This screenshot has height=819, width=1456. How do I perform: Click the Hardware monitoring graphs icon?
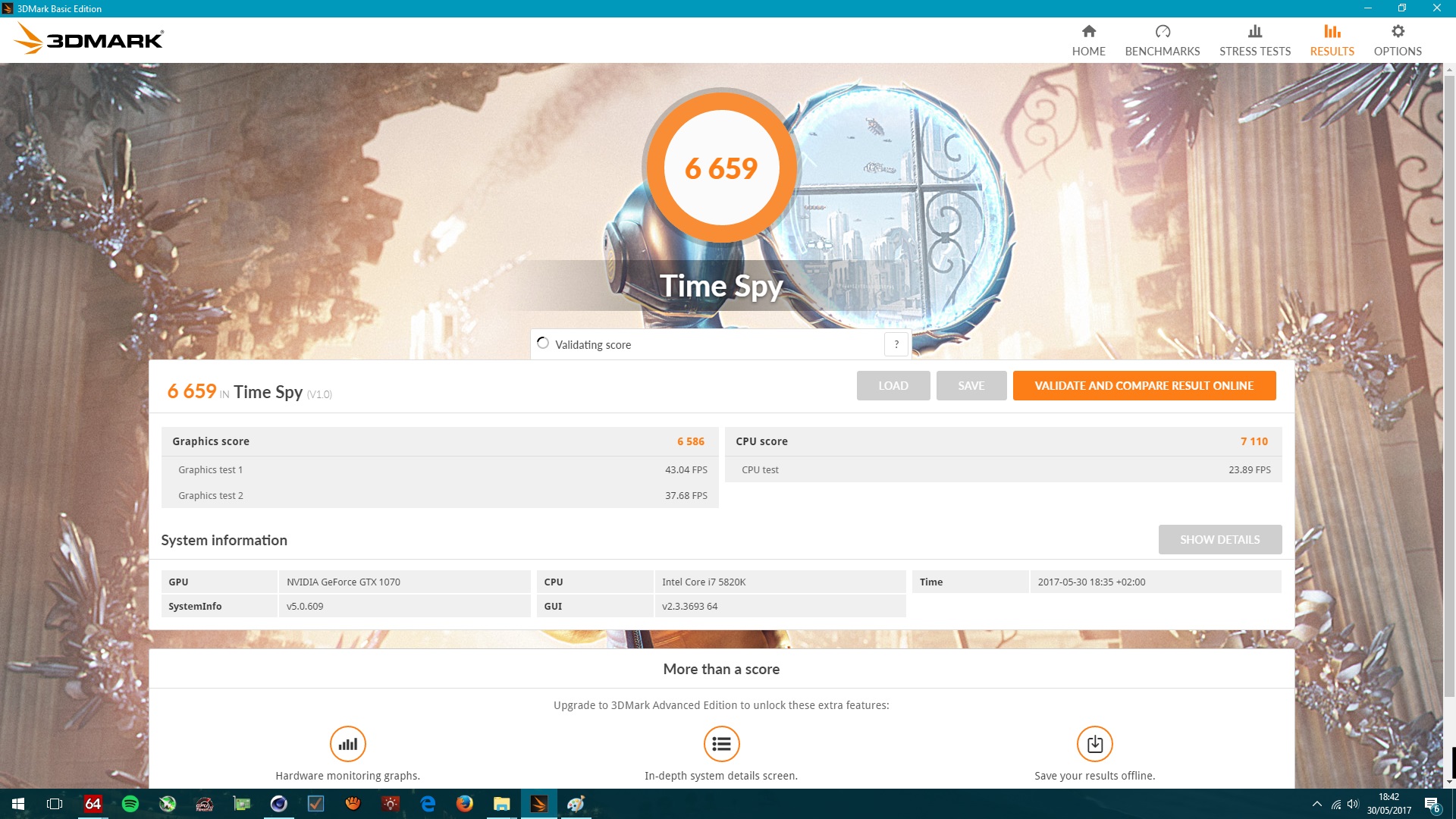pyautogui.click(x=347, y=744)
